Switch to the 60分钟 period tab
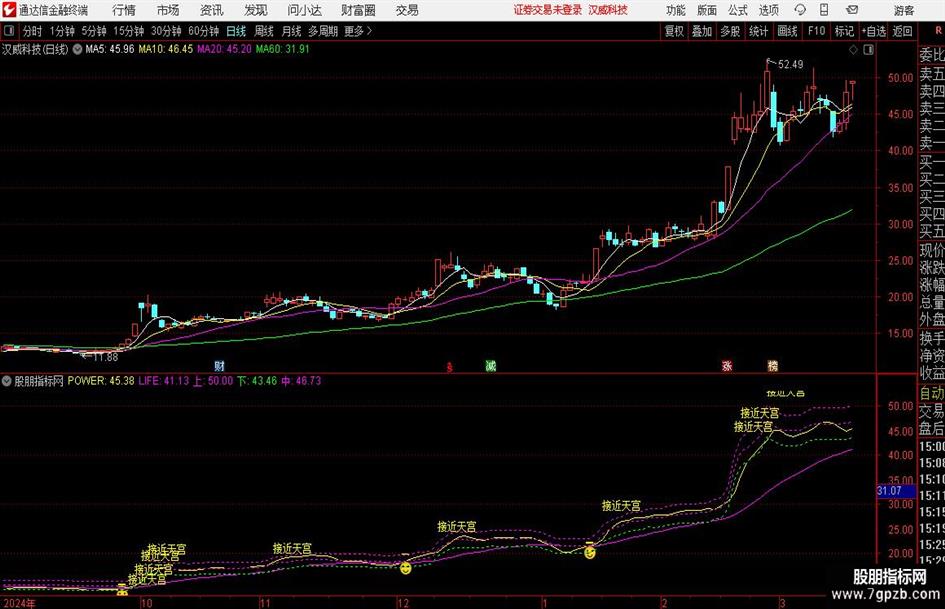Screen dimensions: 945x609 [x=203, y=31]
